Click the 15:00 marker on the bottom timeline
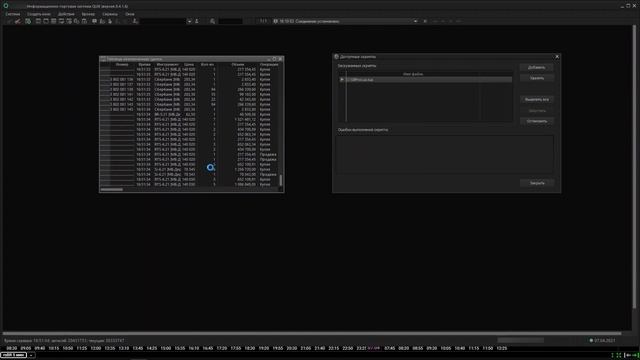 166,348
